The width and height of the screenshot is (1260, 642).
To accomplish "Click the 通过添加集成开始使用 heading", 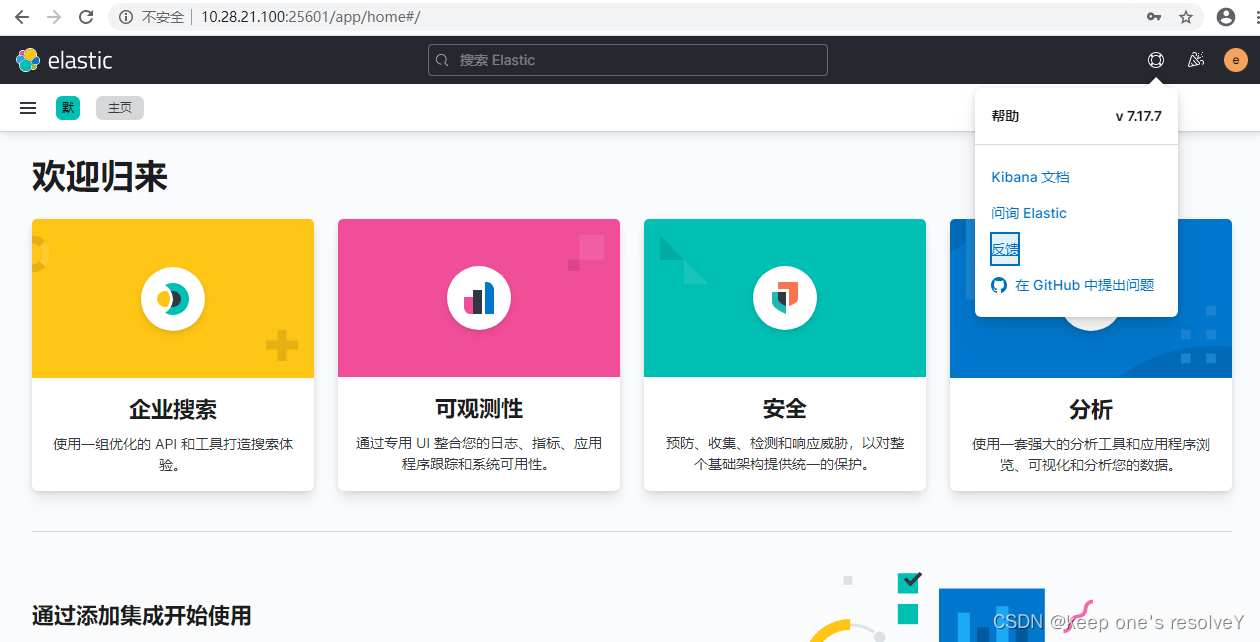I will (141, 615).
